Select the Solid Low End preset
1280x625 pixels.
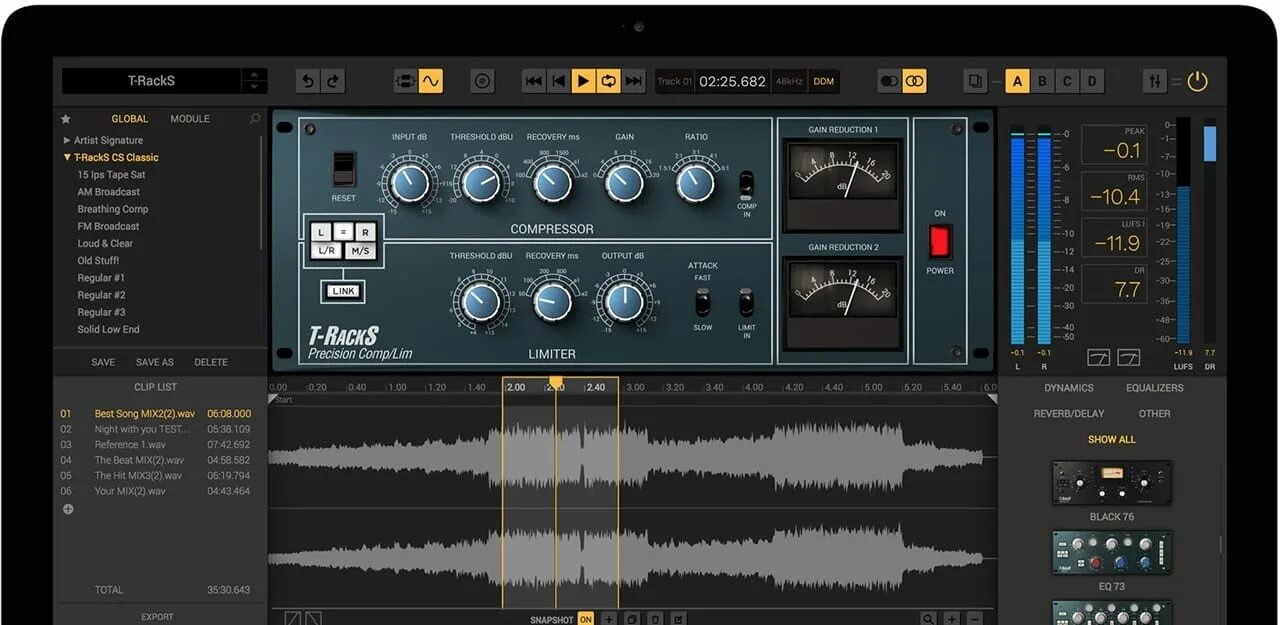click(x=109, y=329)
